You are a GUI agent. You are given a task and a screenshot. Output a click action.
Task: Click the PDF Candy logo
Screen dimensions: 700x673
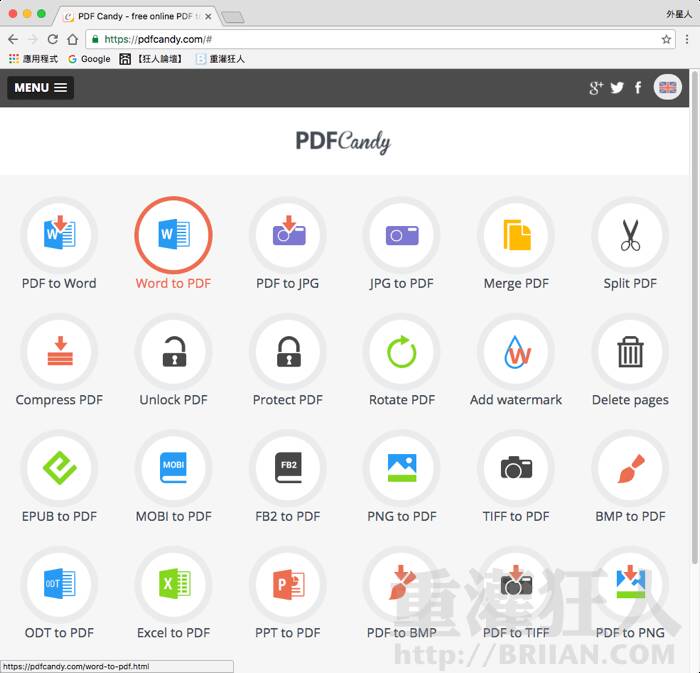tap(343, 141)
